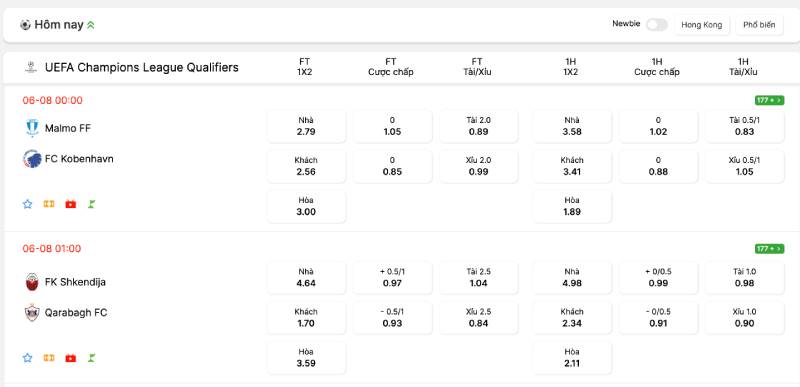Open live TV icon for Malmo FF match
800x387 pixels.
pyautogui.click(x=70, y=204)
